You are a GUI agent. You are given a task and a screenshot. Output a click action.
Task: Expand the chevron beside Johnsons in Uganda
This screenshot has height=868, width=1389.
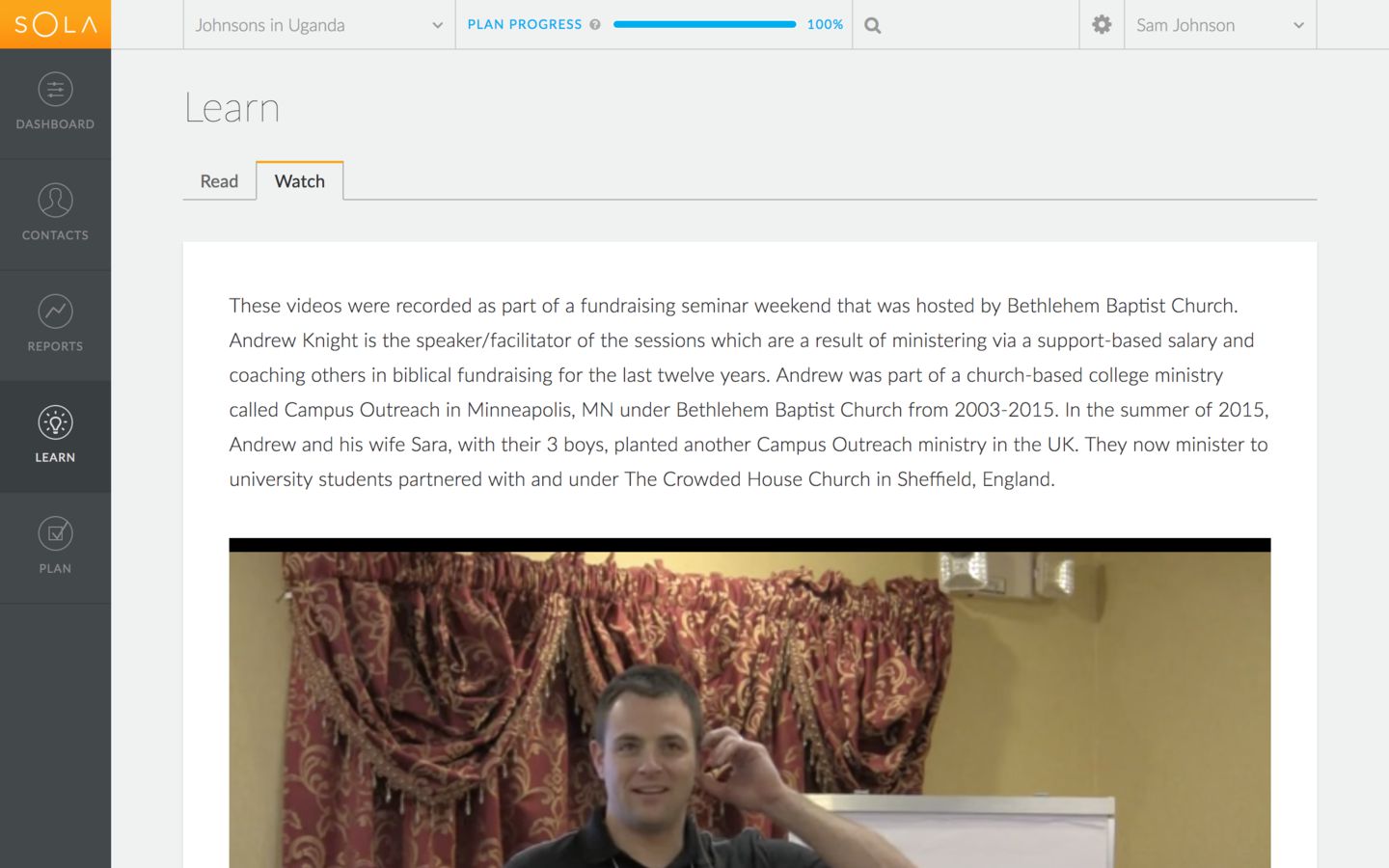[x=437, y=26]
